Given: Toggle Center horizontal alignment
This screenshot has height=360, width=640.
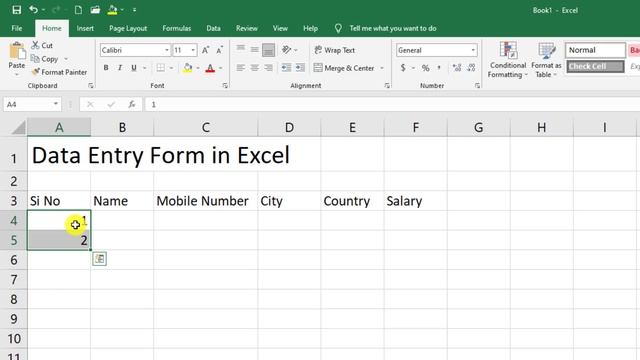Looking at the screenshot, I should coord(255,68).
